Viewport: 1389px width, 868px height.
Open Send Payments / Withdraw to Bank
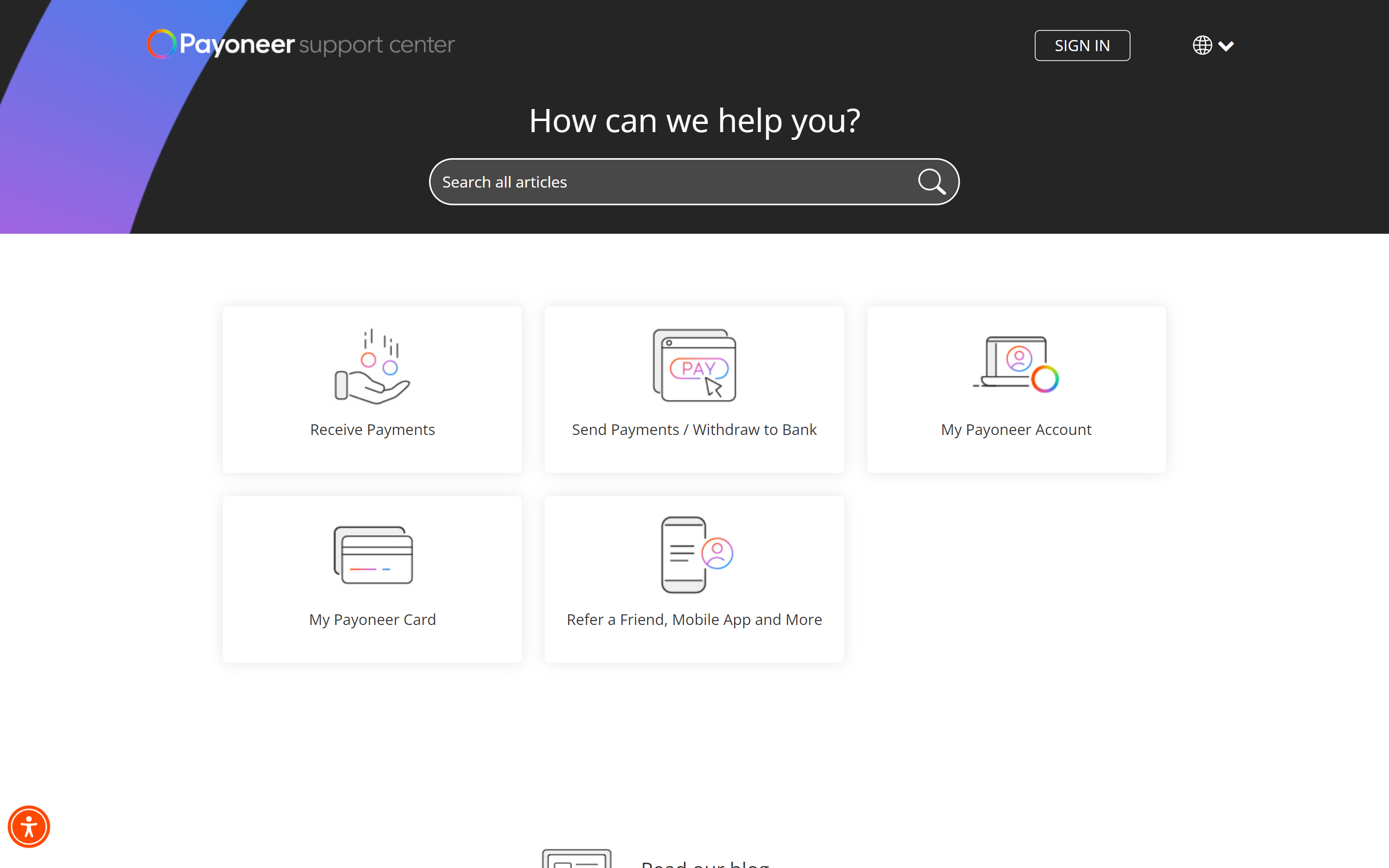[694, 429]
